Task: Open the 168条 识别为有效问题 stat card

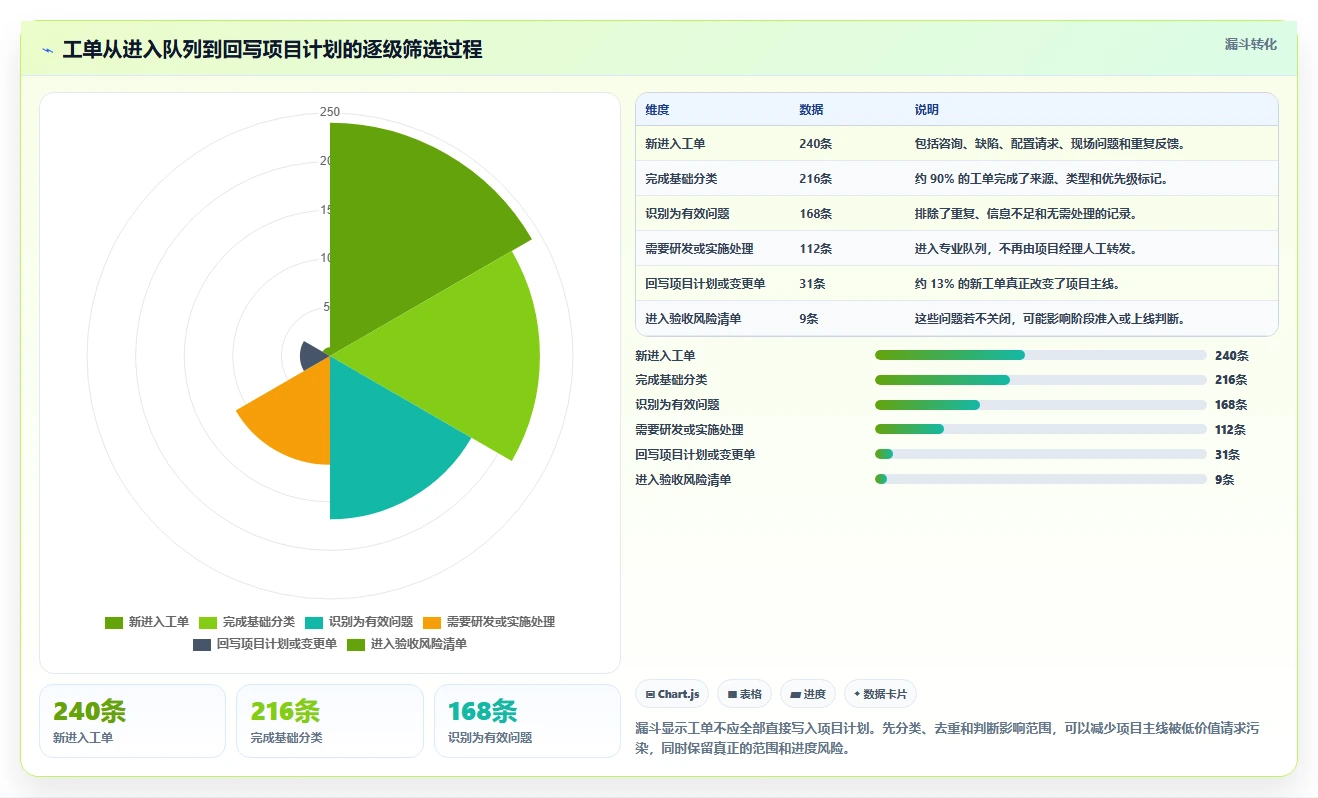Action: [528, 721]
